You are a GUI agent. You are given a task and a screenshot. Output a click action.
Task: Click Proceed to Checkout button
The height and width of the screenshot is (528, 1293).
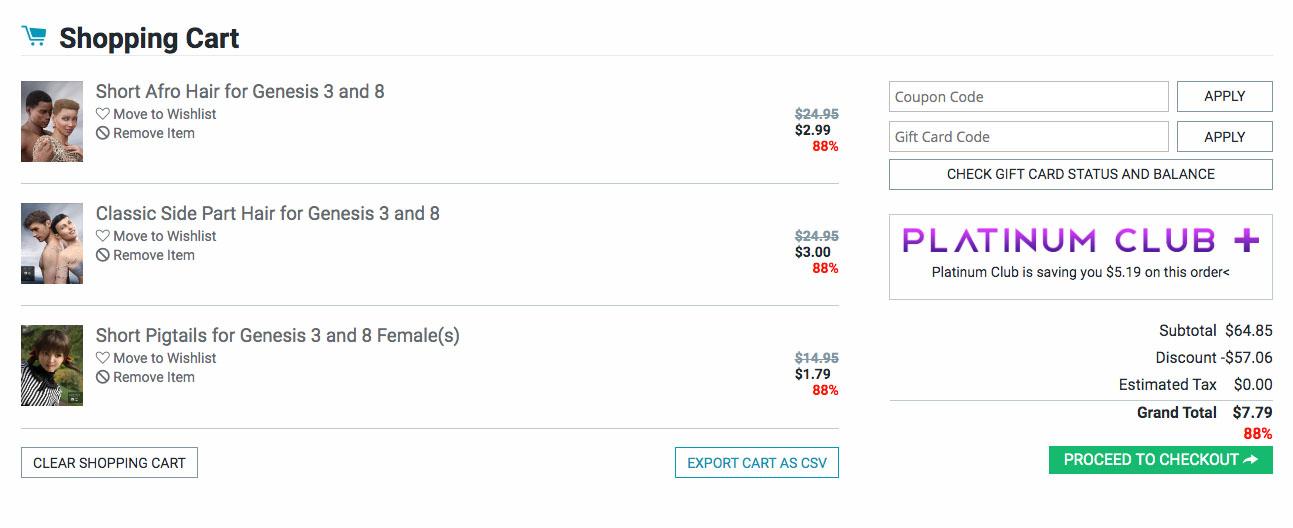tap(1160, 460)
